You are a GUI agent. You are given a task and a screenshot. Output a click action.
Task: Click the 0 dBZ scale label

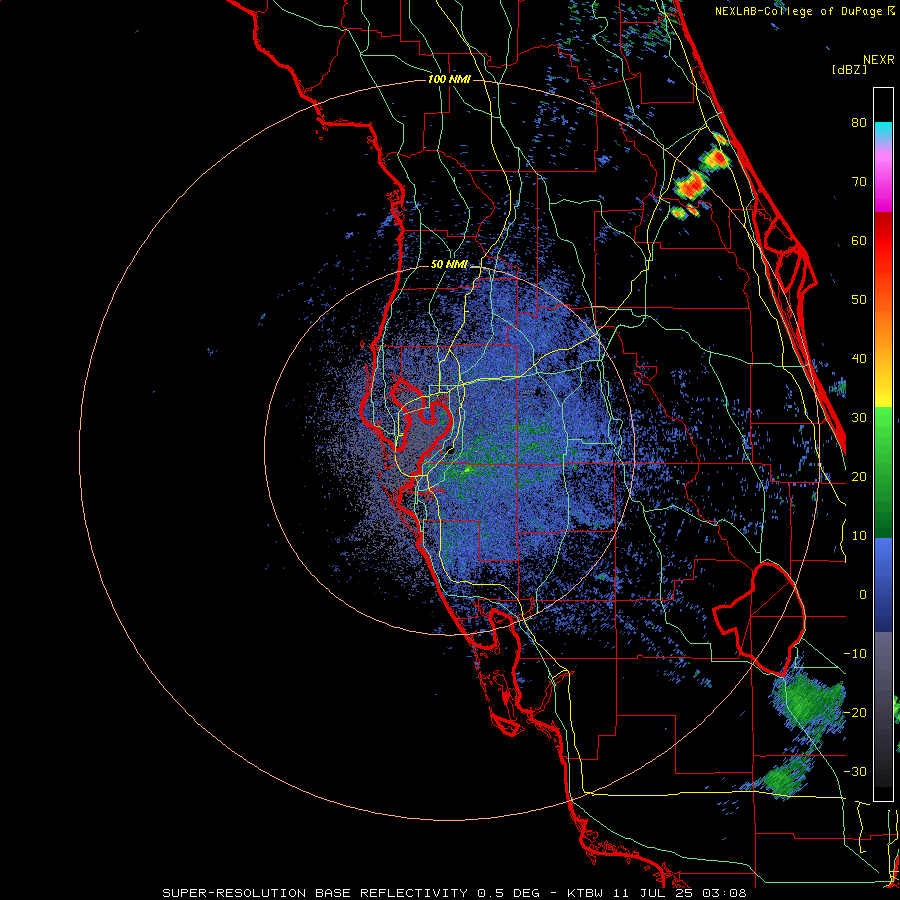(863, 595)
